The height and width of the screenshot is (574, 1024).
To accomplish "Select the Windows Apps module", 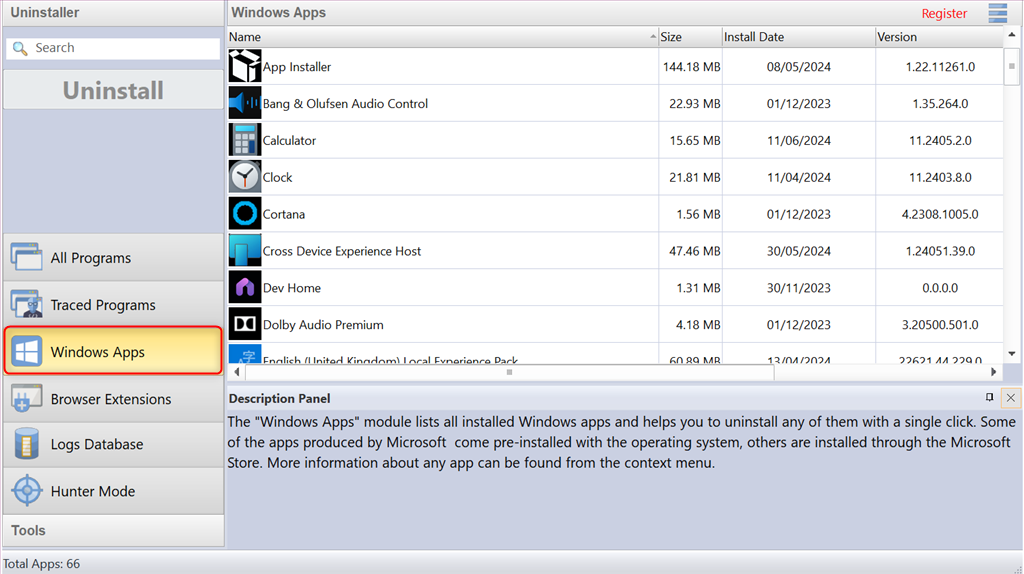I will (113, 351).
